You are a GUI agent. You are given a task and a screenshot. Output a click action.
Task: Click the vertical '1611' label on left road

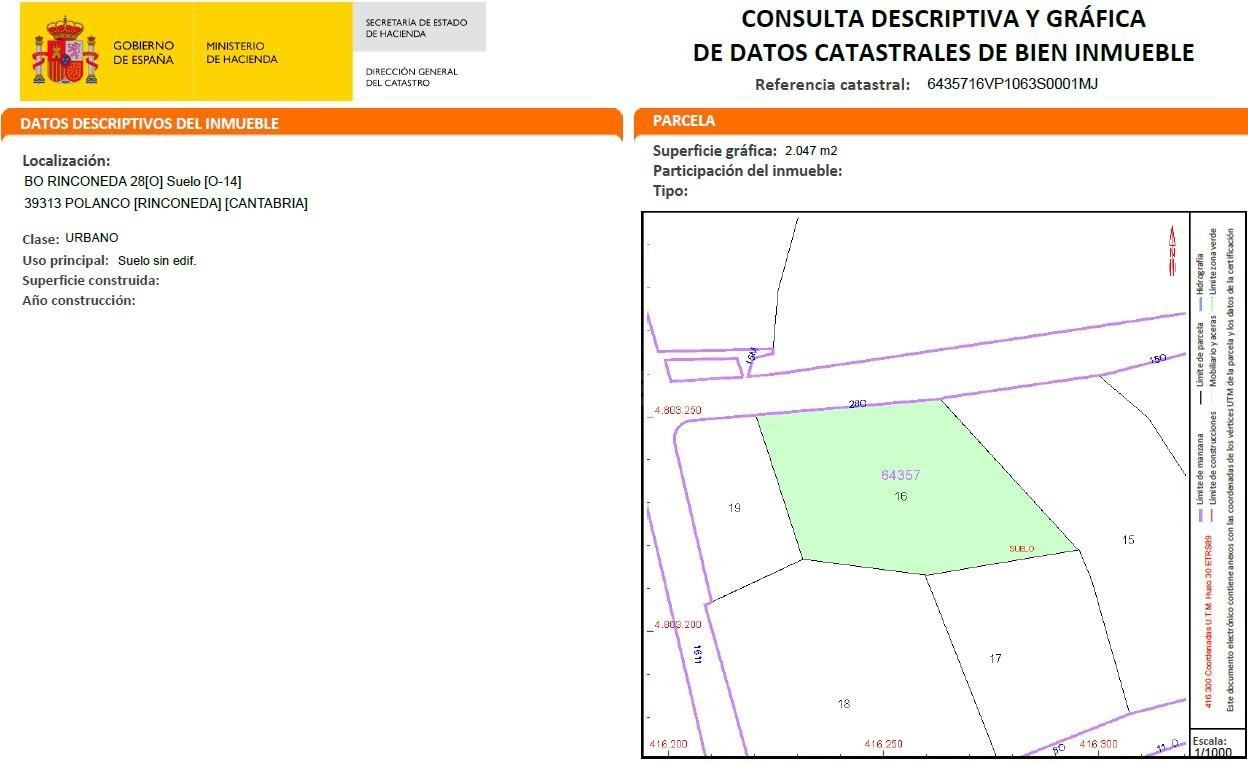click(x=697, y=654)
